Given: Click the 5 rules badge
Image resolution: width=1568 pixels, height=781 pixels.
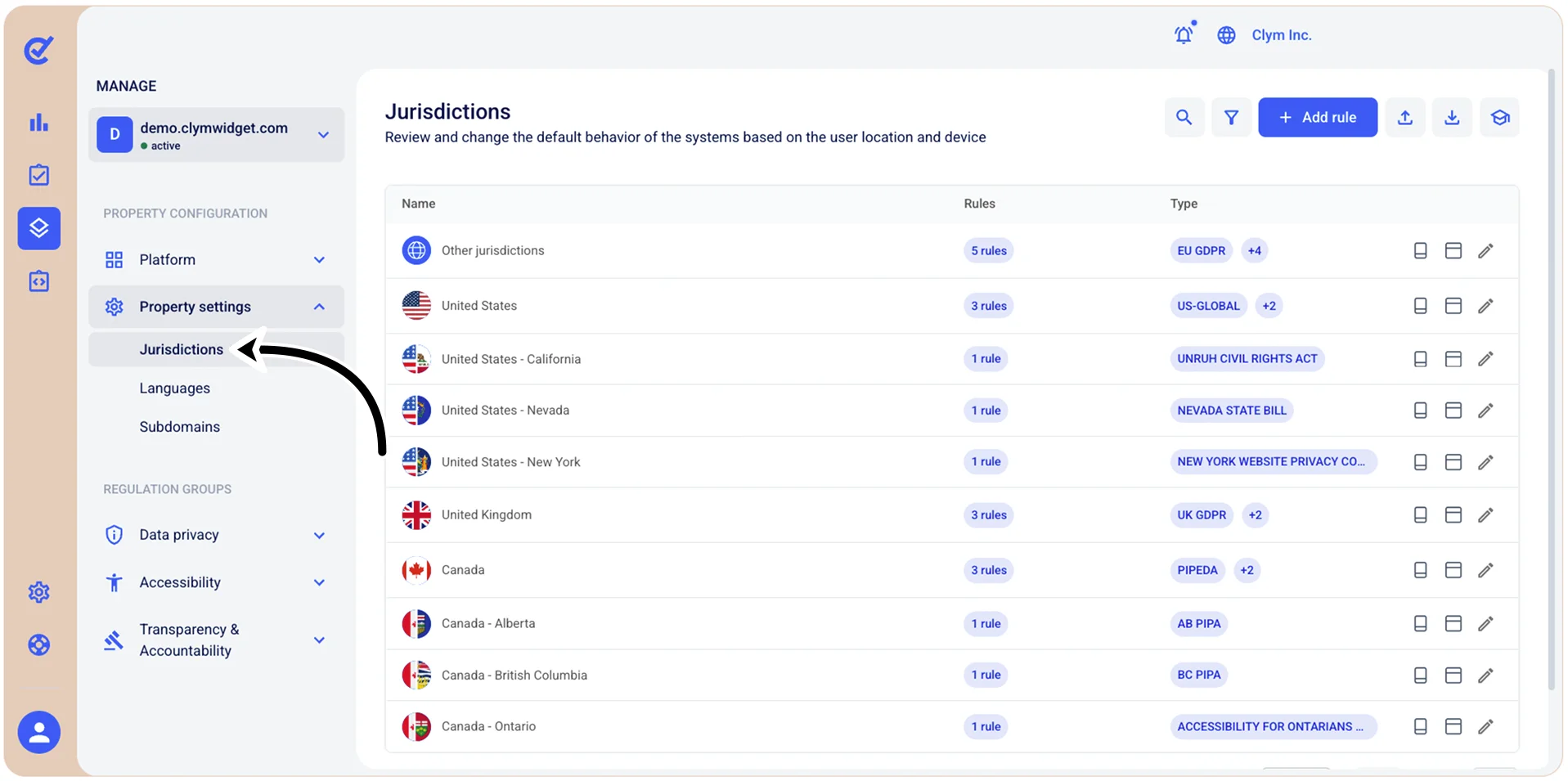Looking at the screenshot, I should click(988, 251).
